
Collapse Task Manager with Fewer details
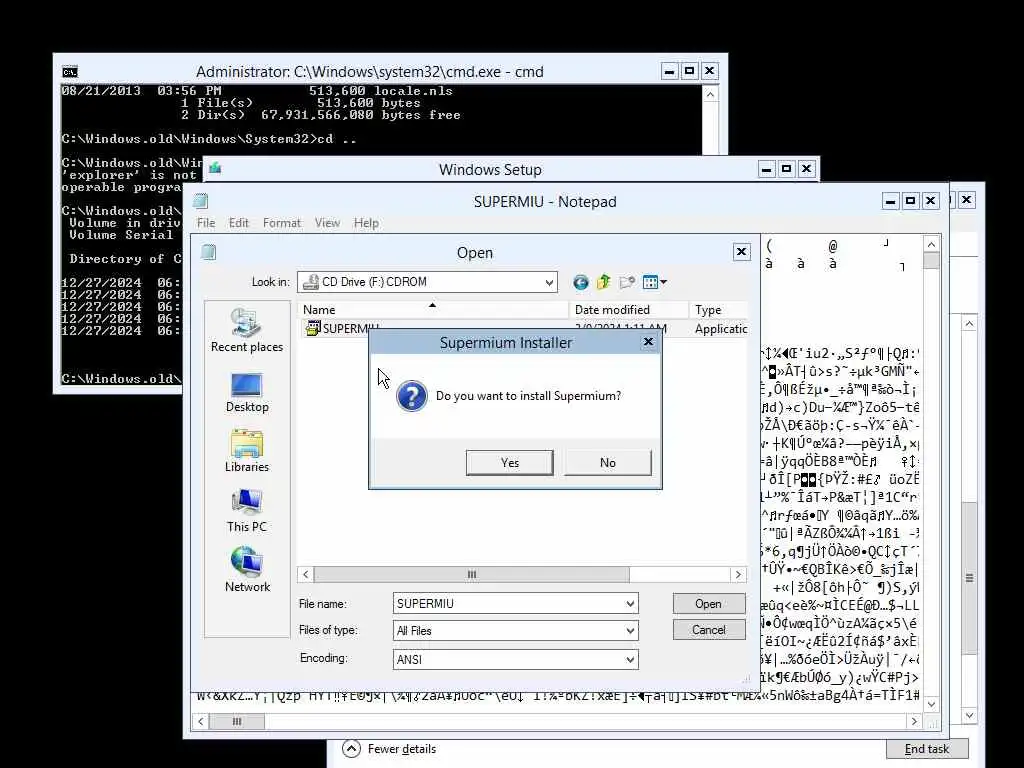(x=389, y=749)
